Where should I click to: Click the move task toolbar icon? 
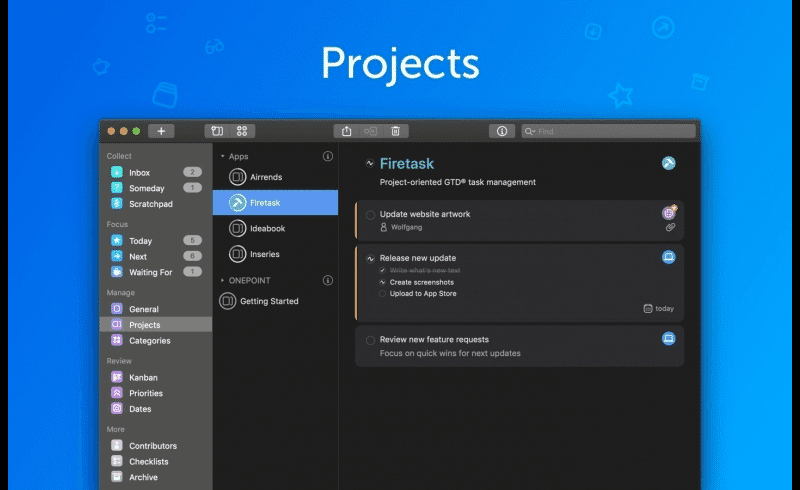(371, 131)
